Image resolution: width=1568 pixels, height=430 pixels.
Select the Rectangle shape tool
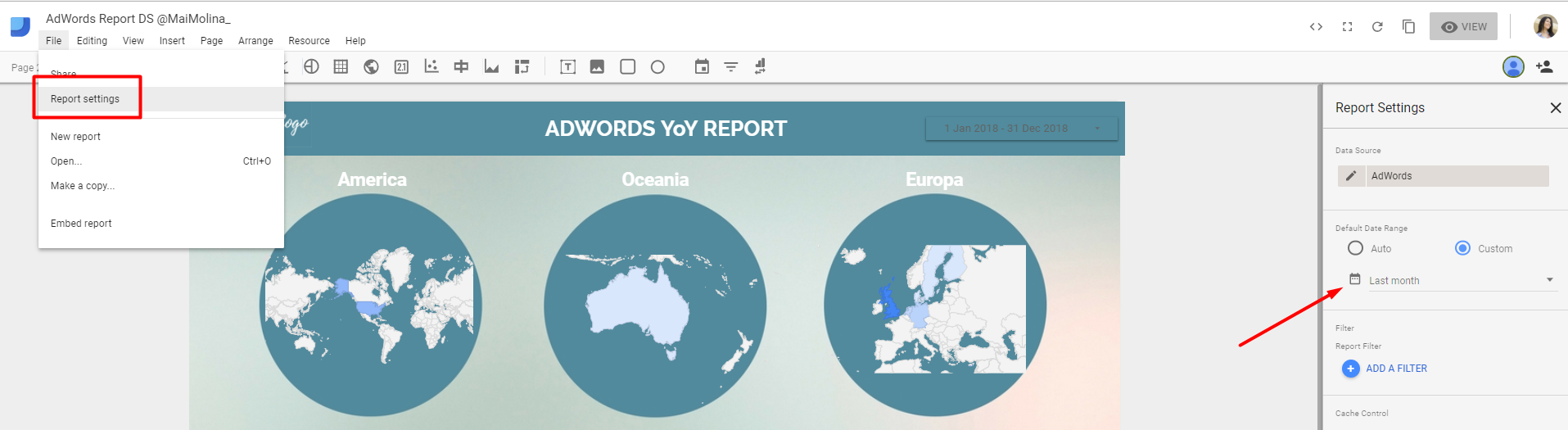click(627, 67)
